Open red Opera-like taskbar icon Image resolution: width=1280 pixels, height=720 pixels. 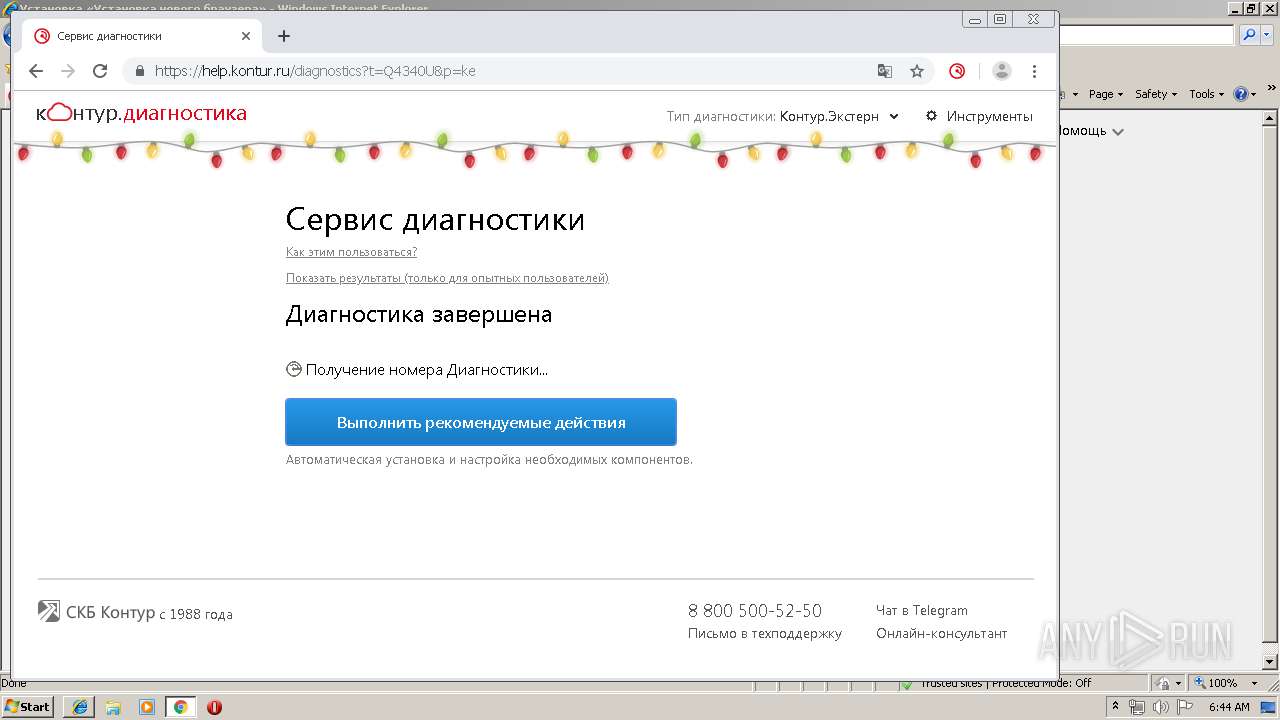click(214, 707)
